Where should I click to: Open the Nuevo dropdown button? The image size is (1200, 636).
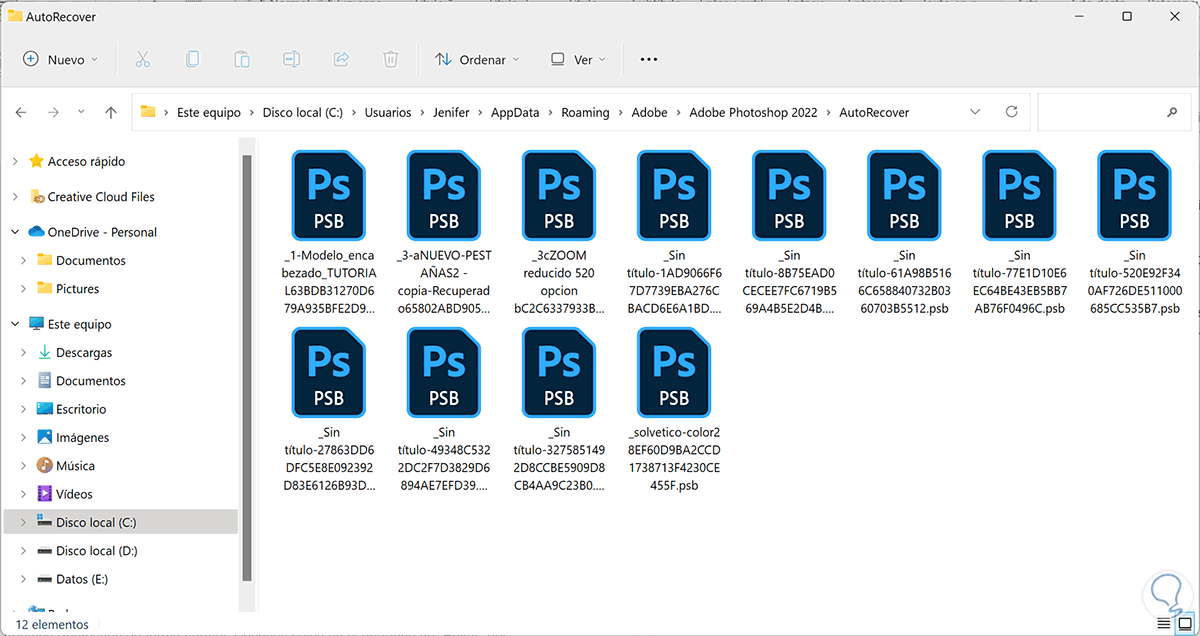click(61, 60)
